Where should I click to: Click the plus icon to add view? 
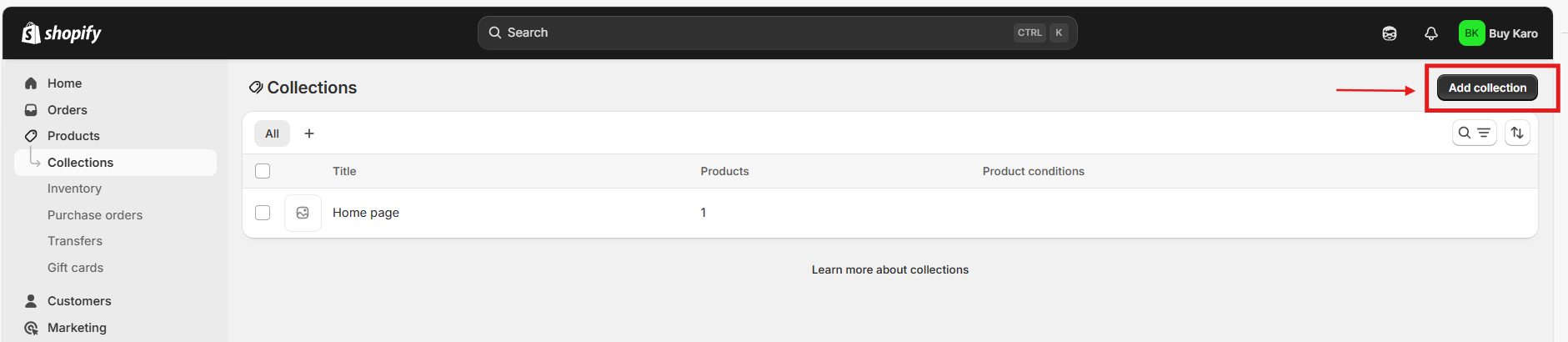(309, 133)
